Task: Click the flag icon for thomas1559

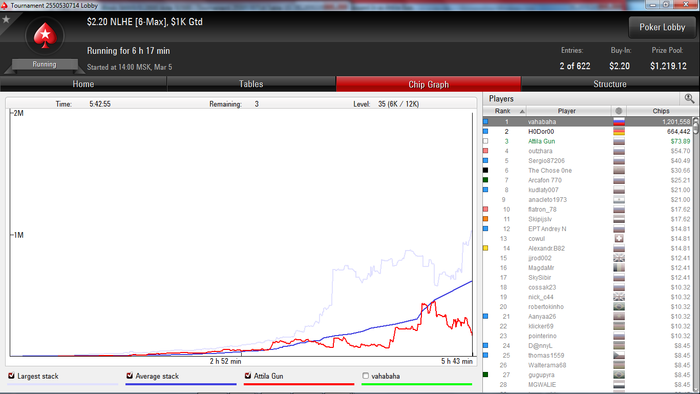Action: [x=619, y=355]
